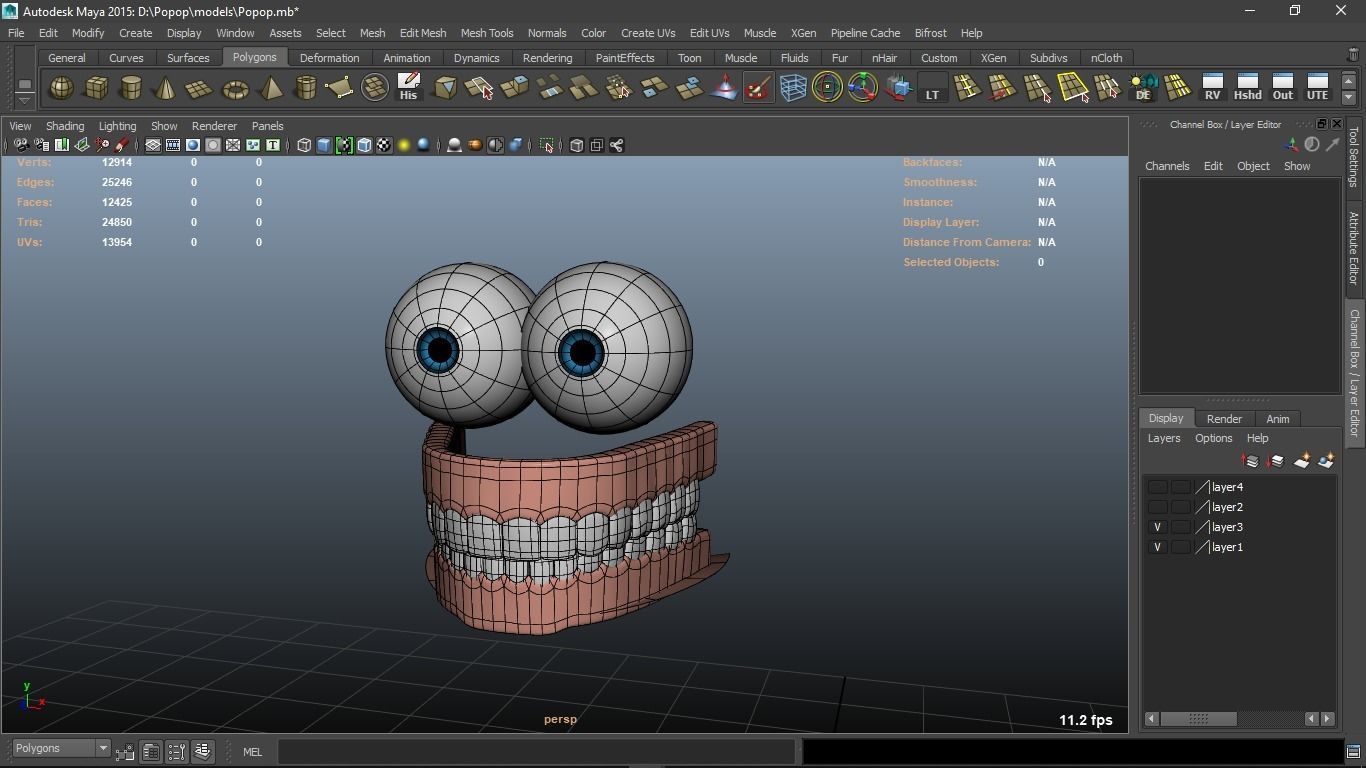Viewport: 1366px width, 768px height.
Task: Select layer1 row name in layer list
Action: pyautogui.click(x=1227, y=547)
